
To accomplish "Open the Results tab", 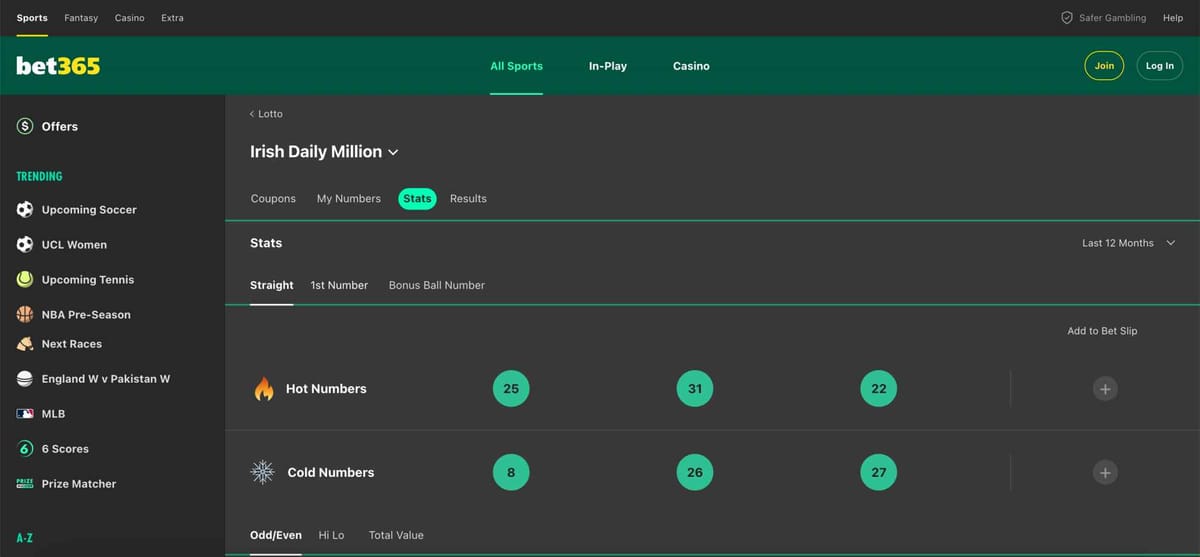I will (x=468, y=199).
